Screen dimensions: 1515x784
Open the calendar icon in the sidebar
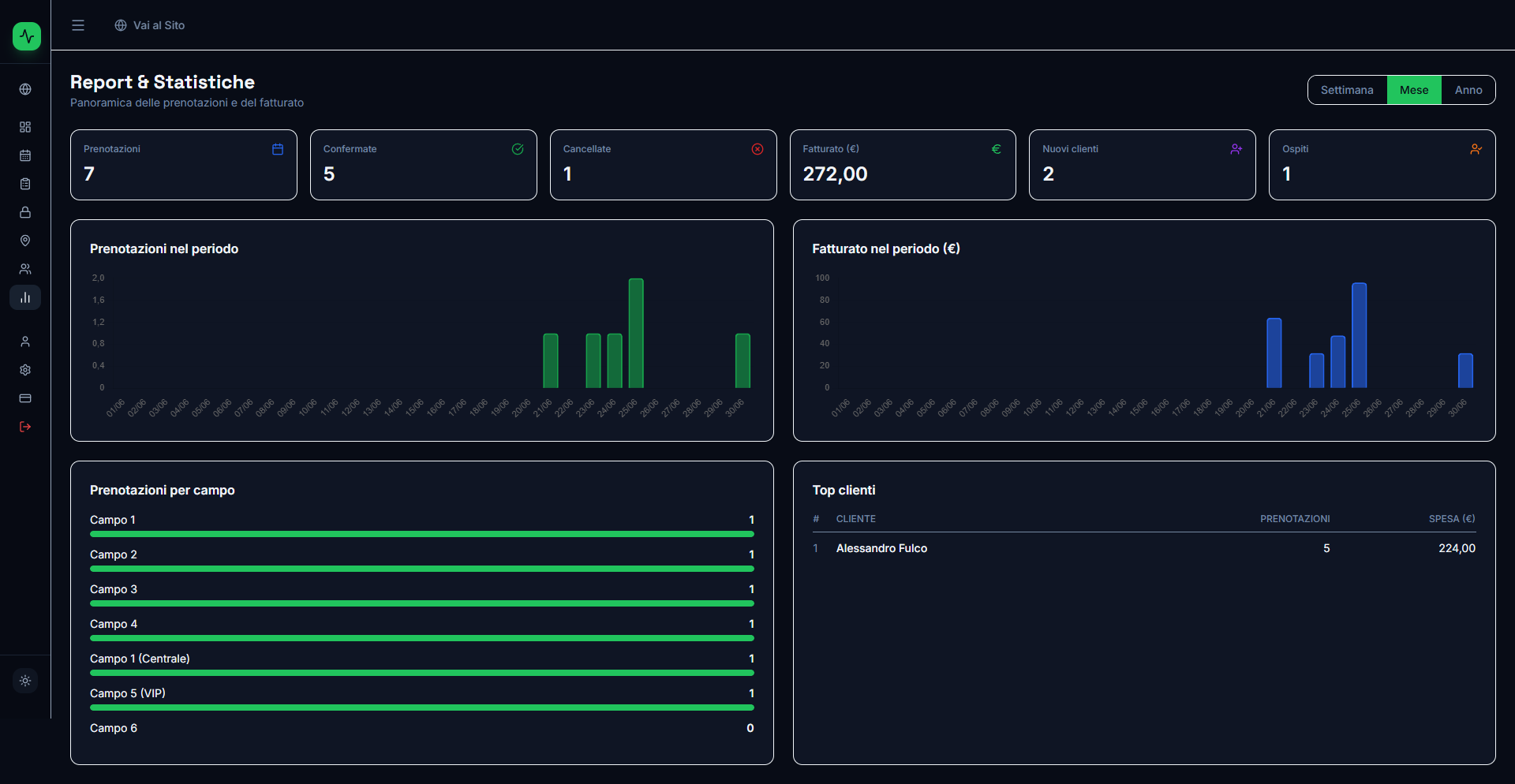click(25, 155)
